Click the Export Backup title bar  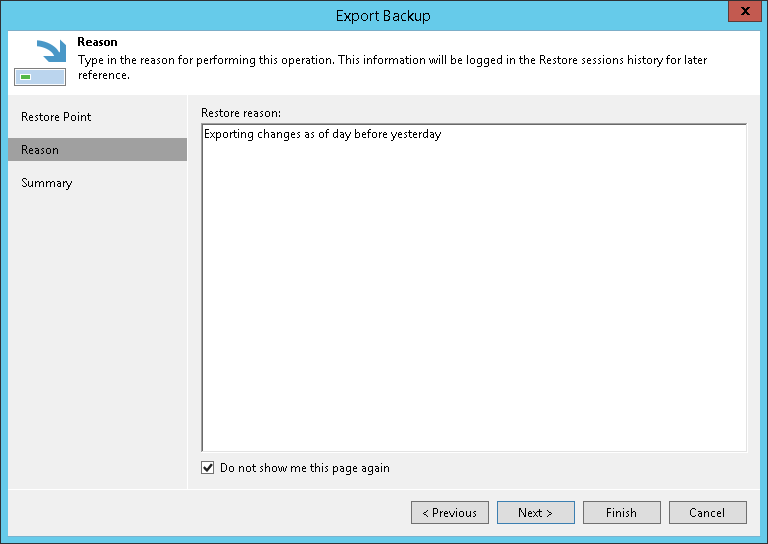point(383,16)
